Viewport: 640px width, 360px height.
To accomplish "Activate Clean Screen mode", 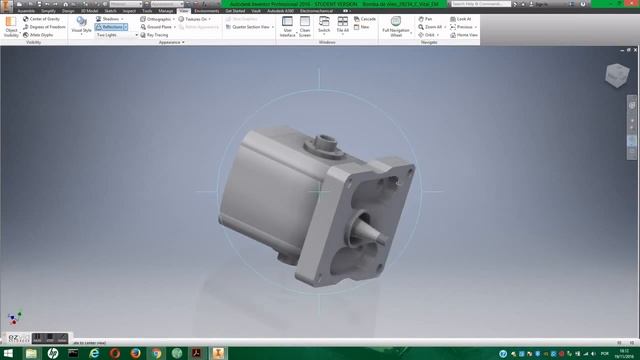I will click(x=305, y=27).
